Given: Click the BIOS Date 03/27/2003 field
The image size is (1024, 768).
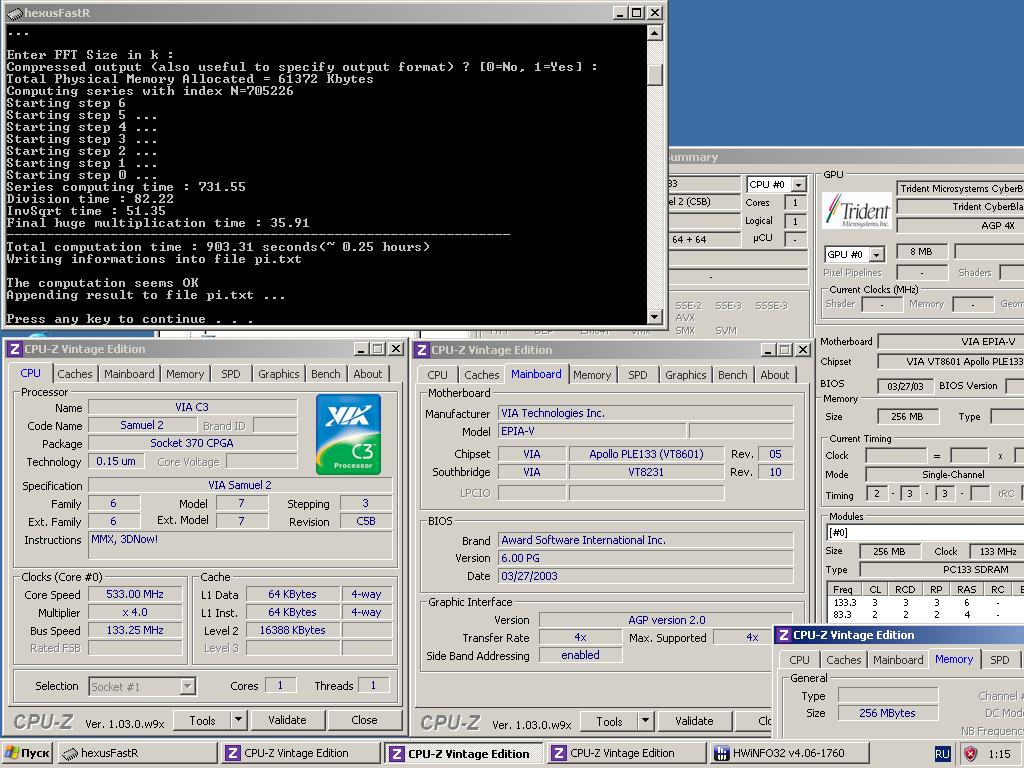Looking at the screenshot, I should coord(645,576).
